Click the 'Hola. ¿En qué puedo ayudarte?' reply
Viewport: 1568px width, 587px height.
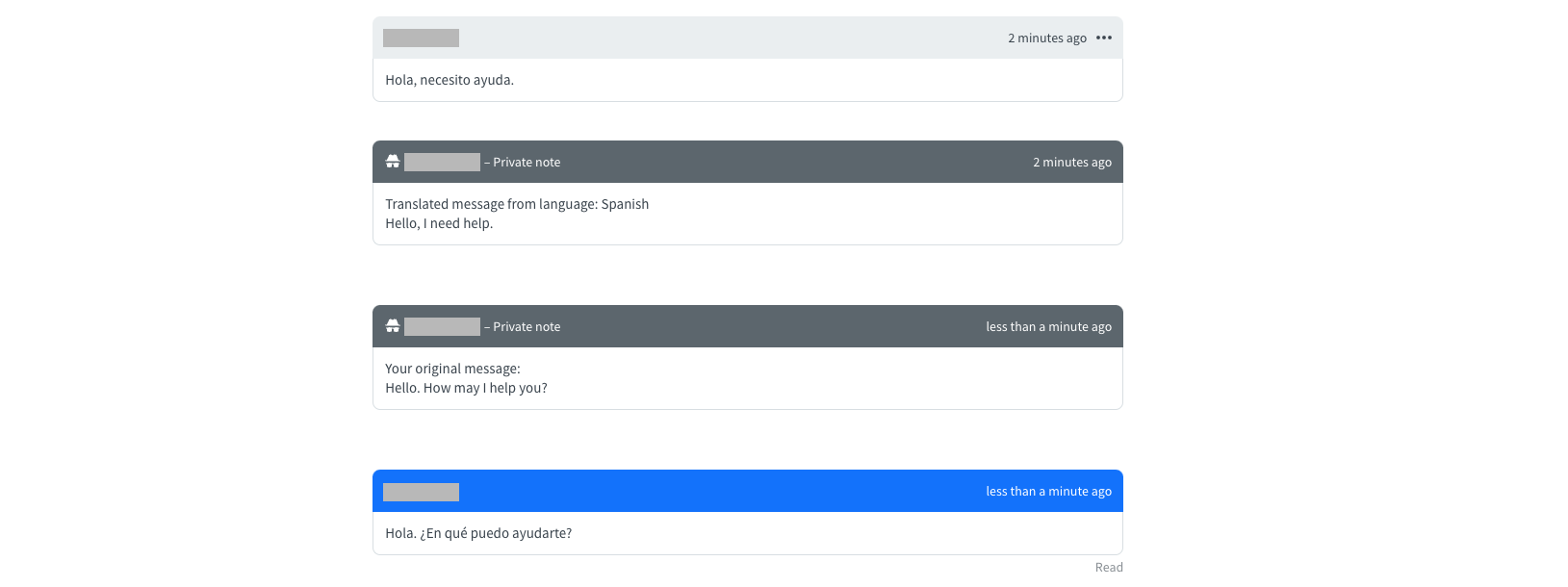478,533
